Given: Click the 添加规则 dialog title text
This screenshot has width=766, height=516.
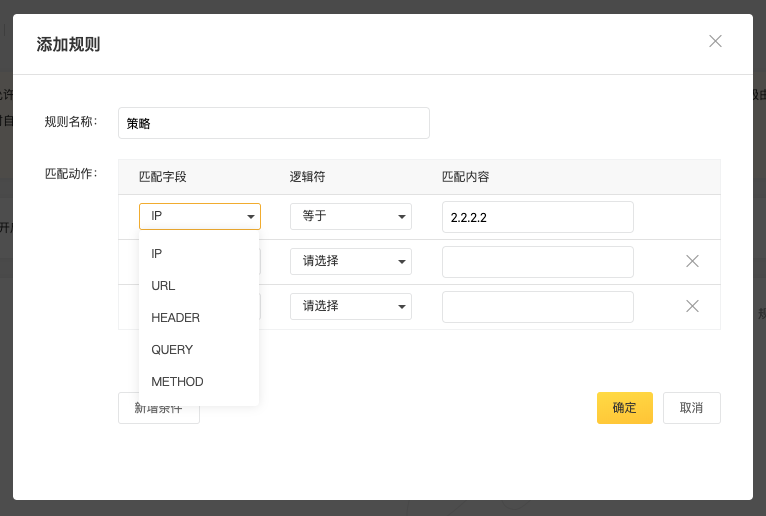Looking at the screenshot, I should click(x=68, y=44).
